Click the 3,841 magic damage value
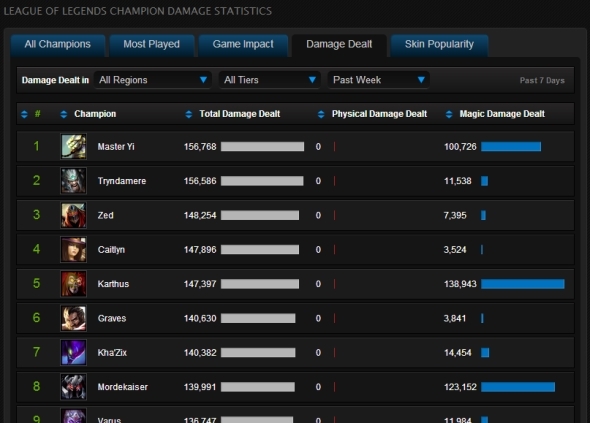Viewport: 590px width, 423px height. point(455,318)
